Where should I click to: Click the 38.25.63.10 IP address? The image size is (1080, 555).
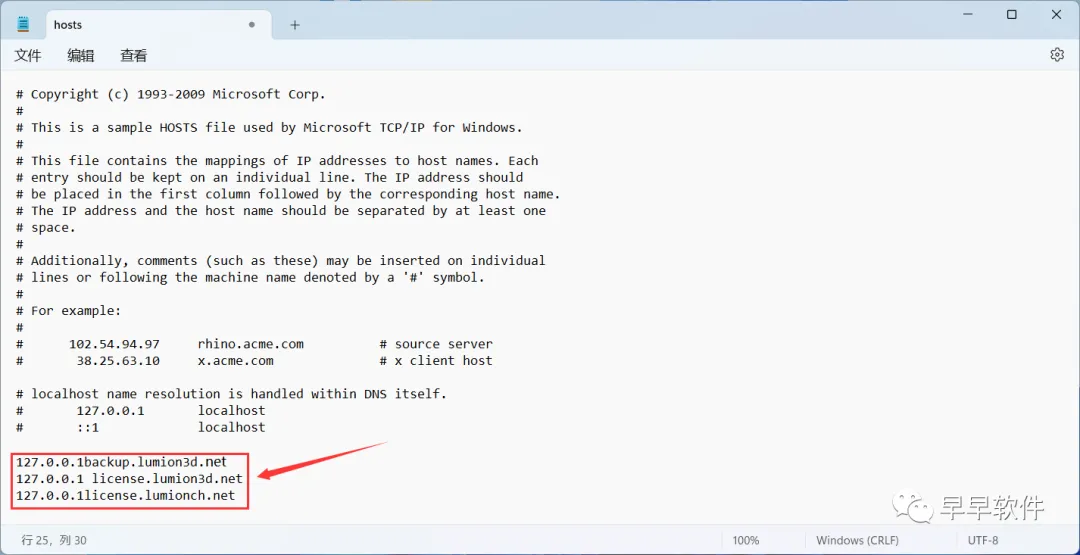pos(118,360)
